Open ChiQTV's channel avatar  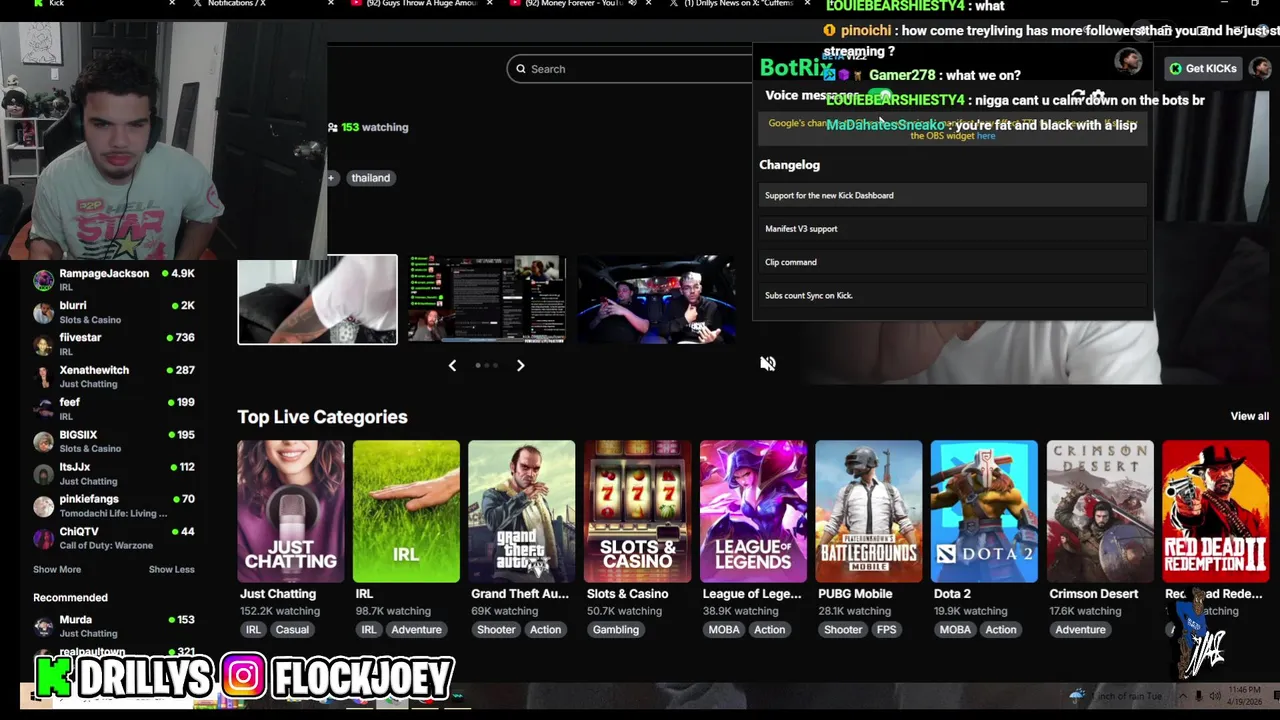coord(43,538)
